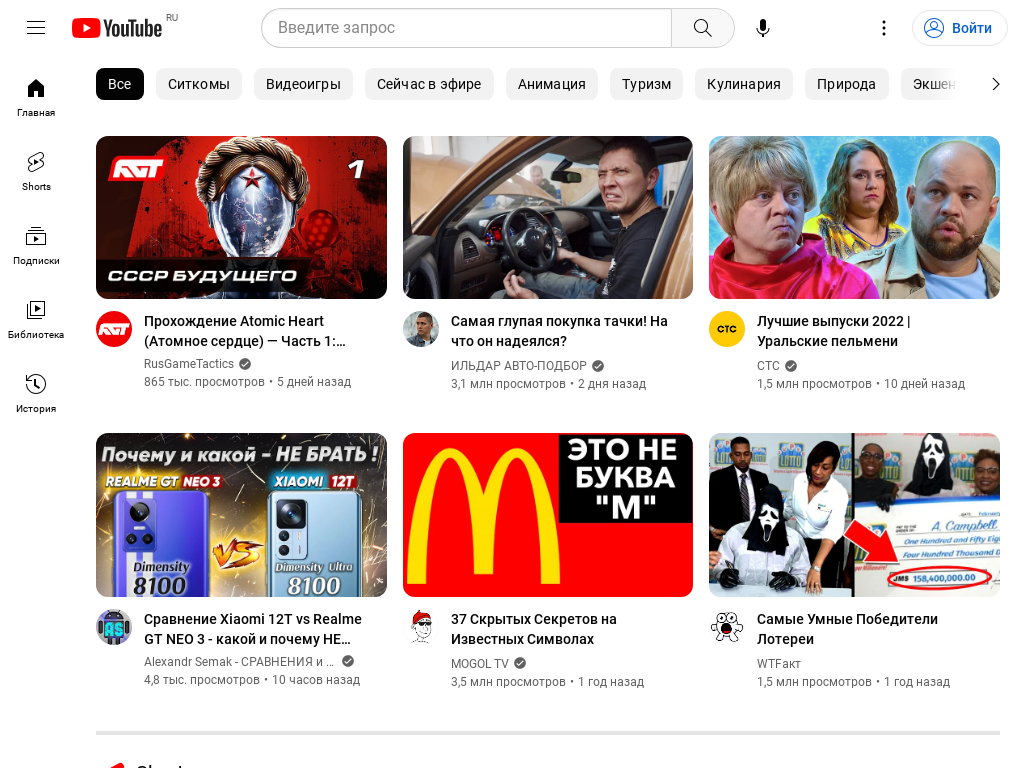Select the Видеоигры filter chip
The image size is (1024, 768).
point(303,84)
